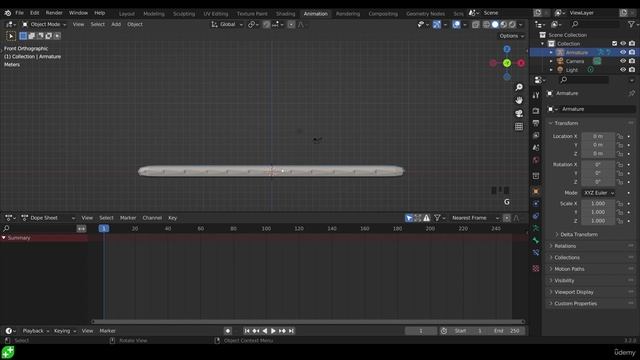Click green Z axis on navigation gizmo

click(x=507, y=63)
